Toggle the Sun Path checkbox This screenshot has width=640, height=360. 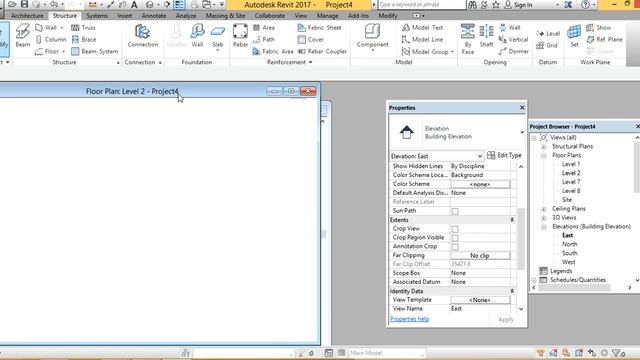(455, 211)
